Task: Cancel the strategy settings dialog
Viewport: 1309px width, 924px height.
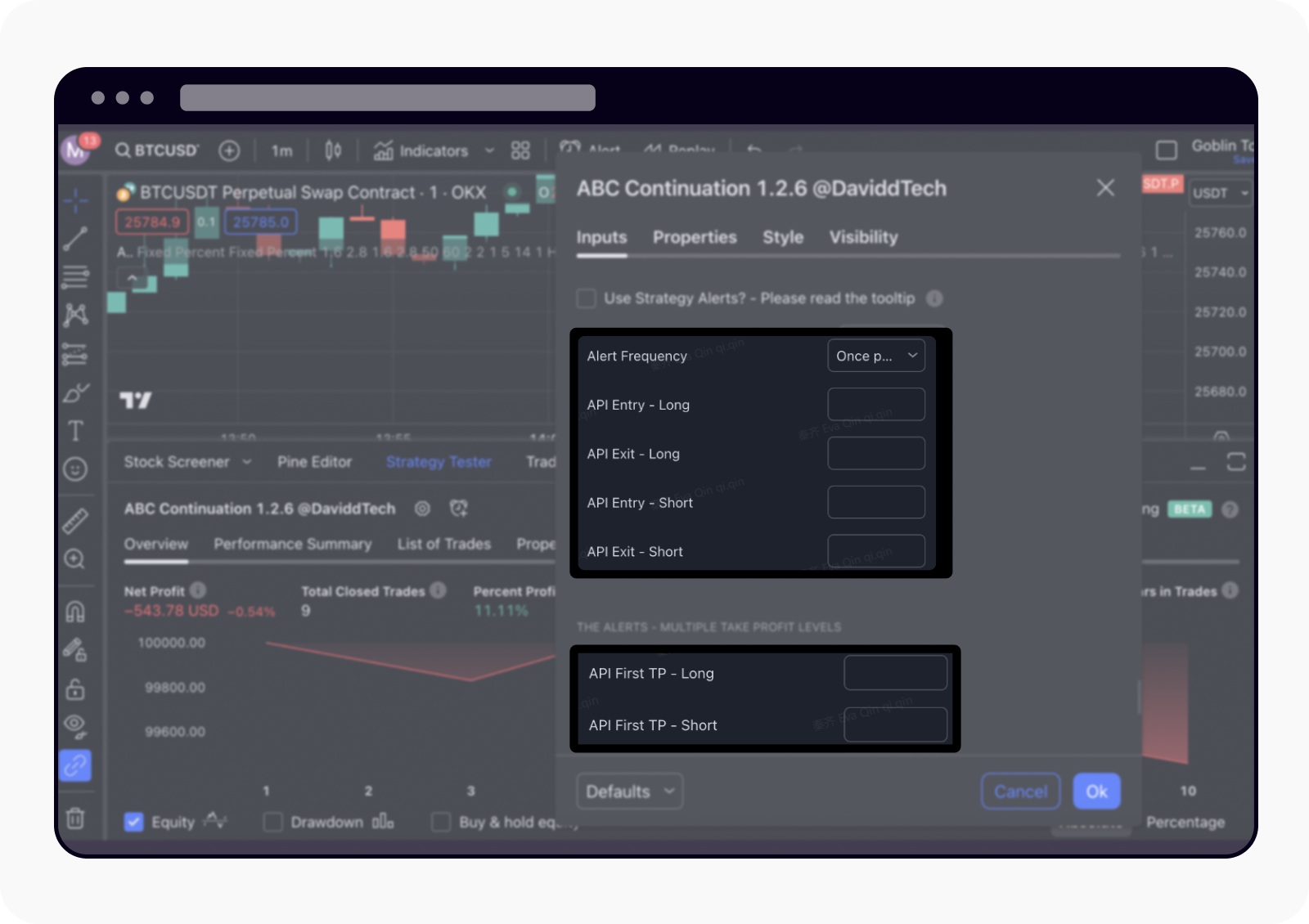Action: tap(1021, 792)
